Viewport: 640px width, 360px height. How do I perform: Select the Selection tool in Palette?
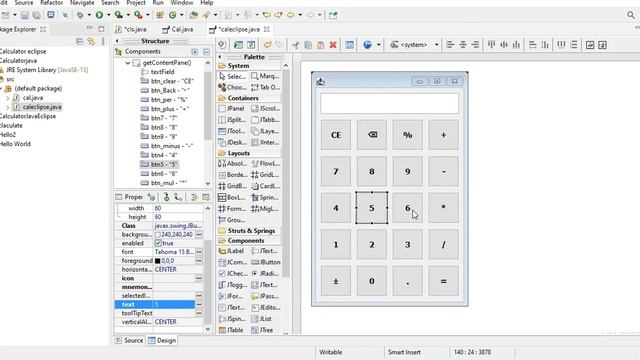coord(232,76)
